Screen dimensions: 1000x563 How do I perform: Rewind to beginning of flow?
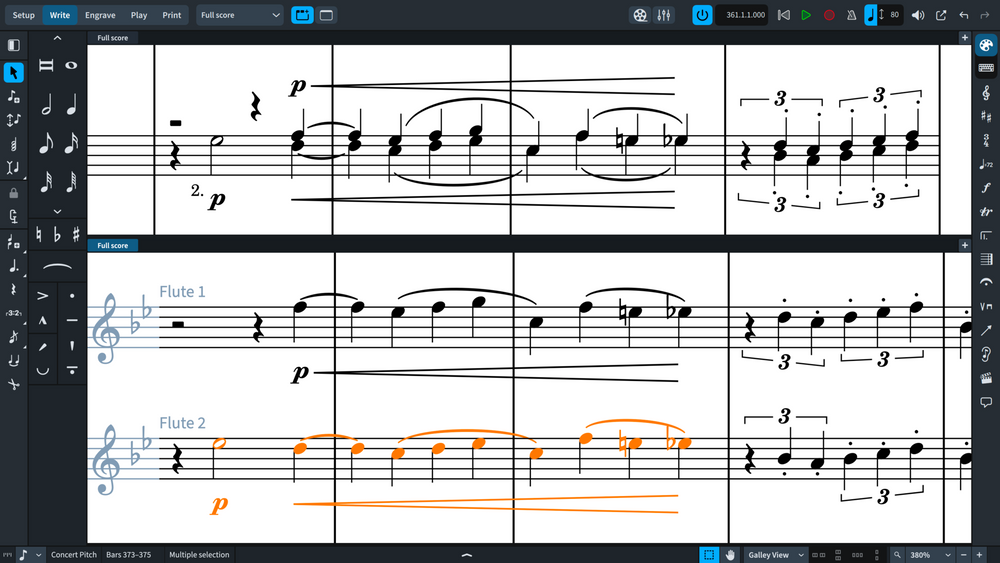coord(784,15)
